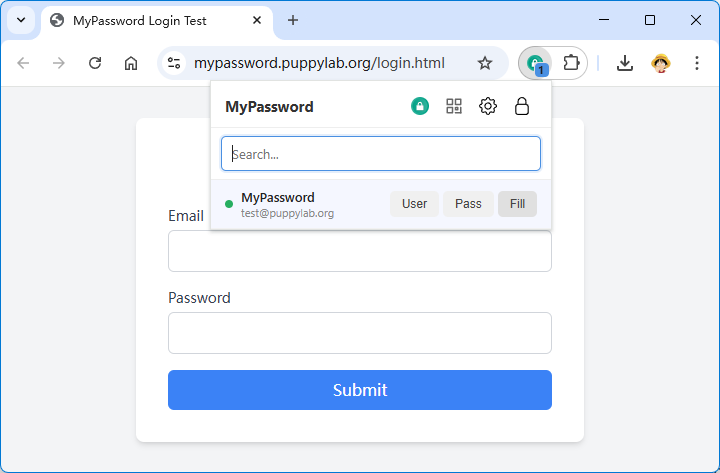The width and height of the screenshot is (720, 473).
Task: Open the browser Downloads icon
Action: tap(625, 63)
